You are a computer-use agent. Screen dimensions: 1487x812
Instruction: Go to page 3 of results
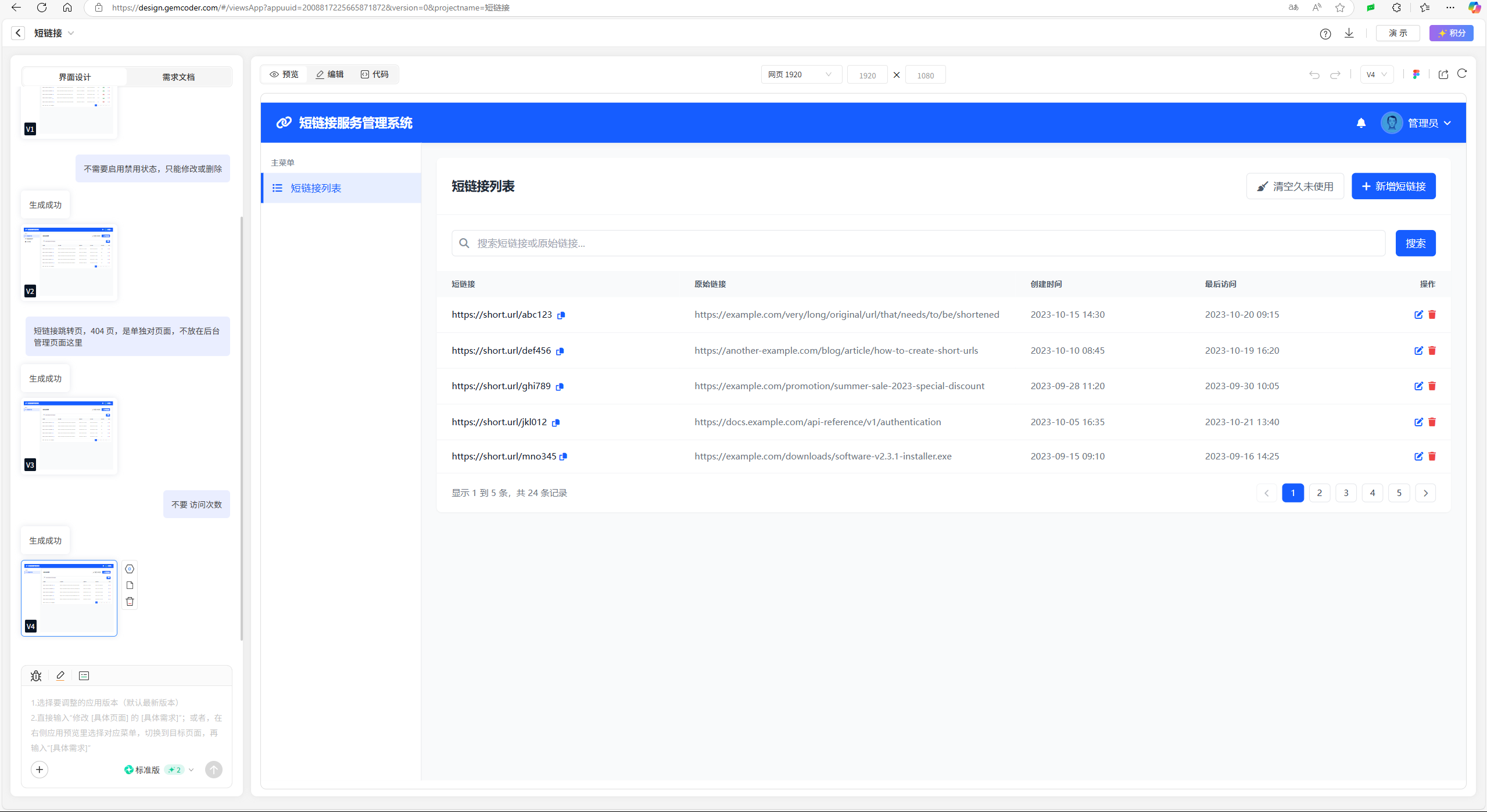1345,493
